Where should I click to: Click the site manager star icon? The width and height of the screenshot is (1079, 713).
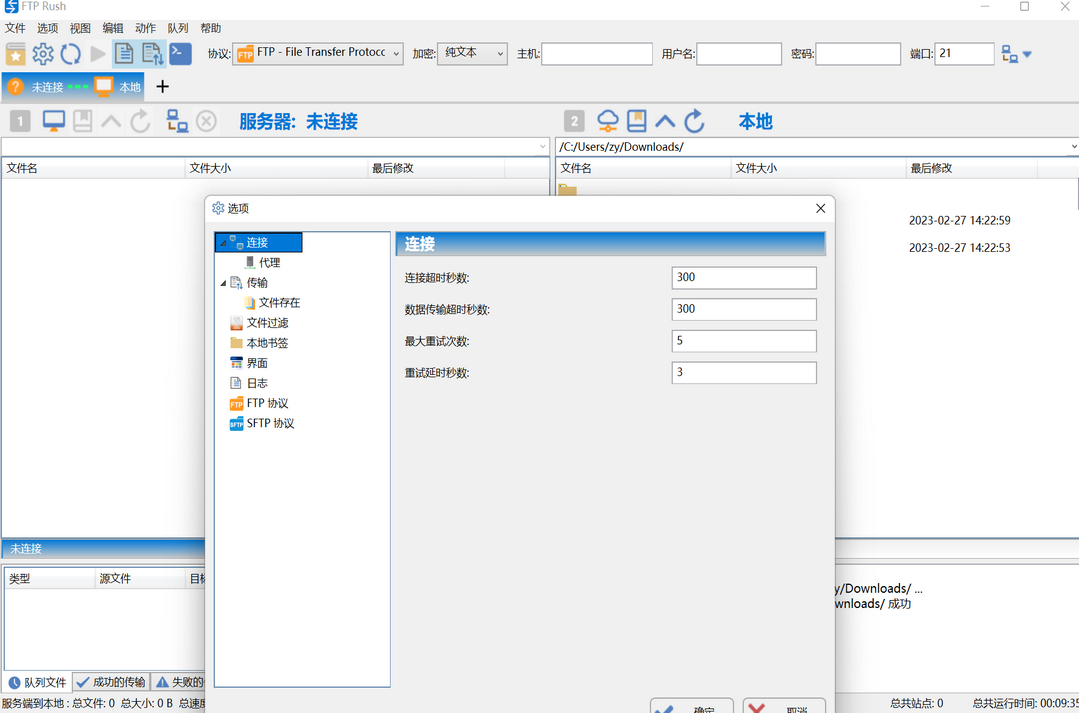point(16,54)
